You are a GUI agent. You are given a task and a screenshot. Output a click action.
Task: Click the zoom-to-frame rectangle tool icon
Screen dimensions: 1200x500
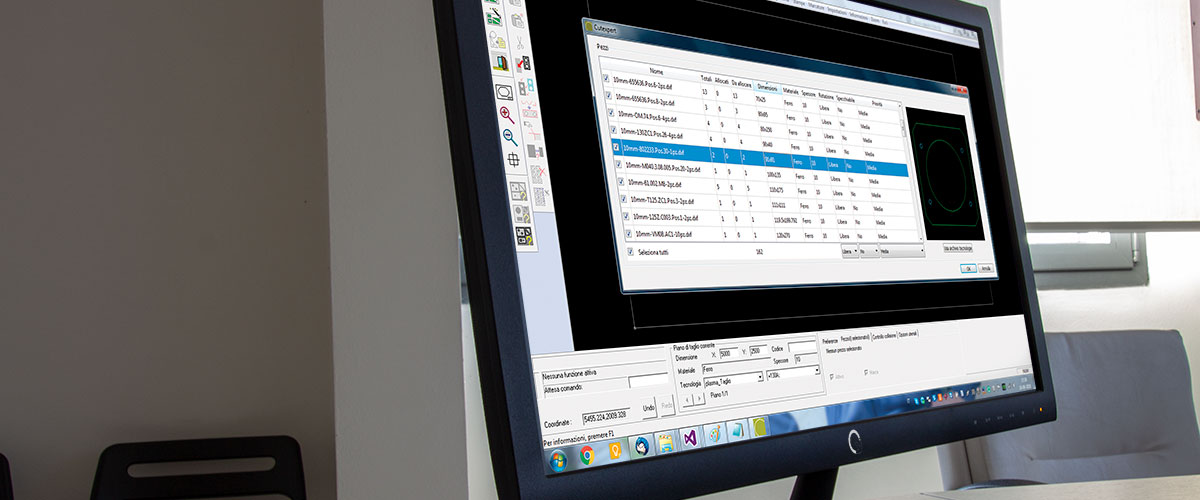504,91
